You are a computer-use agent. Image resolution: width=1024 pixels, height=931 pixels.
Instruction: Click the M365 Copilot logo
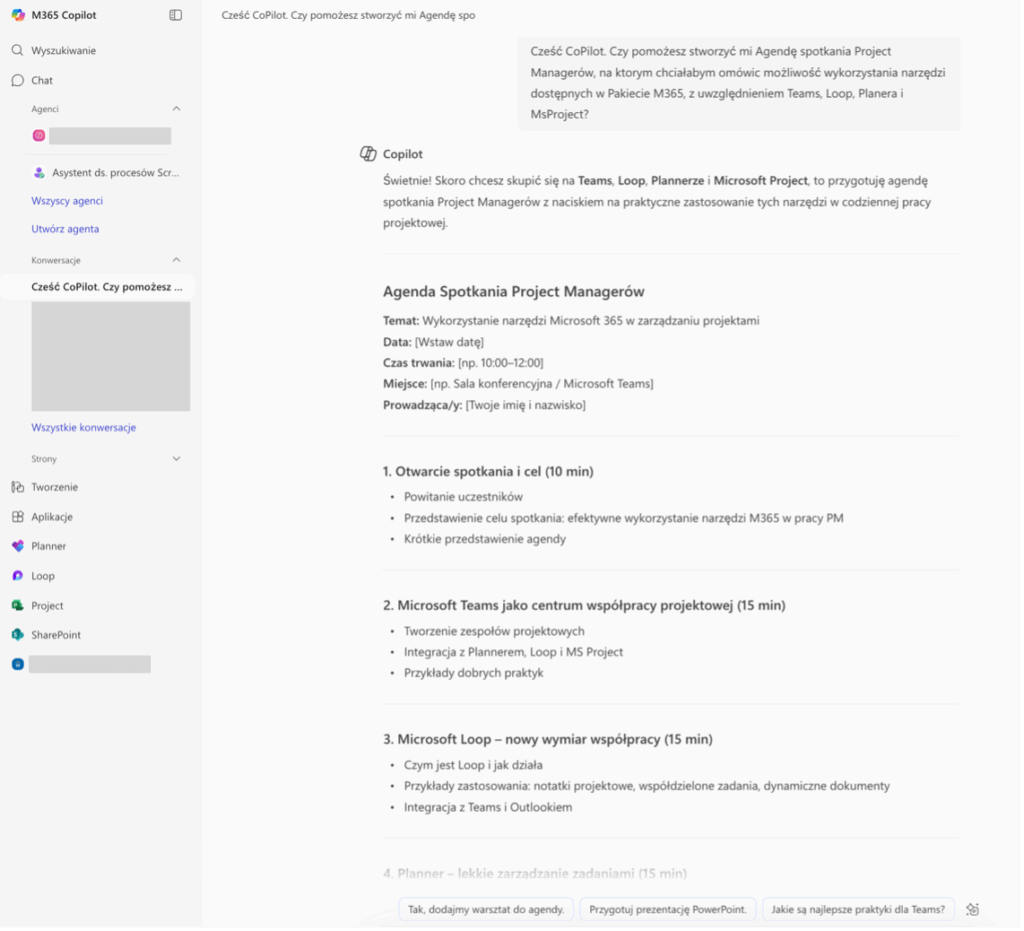[x=18, y=15]
